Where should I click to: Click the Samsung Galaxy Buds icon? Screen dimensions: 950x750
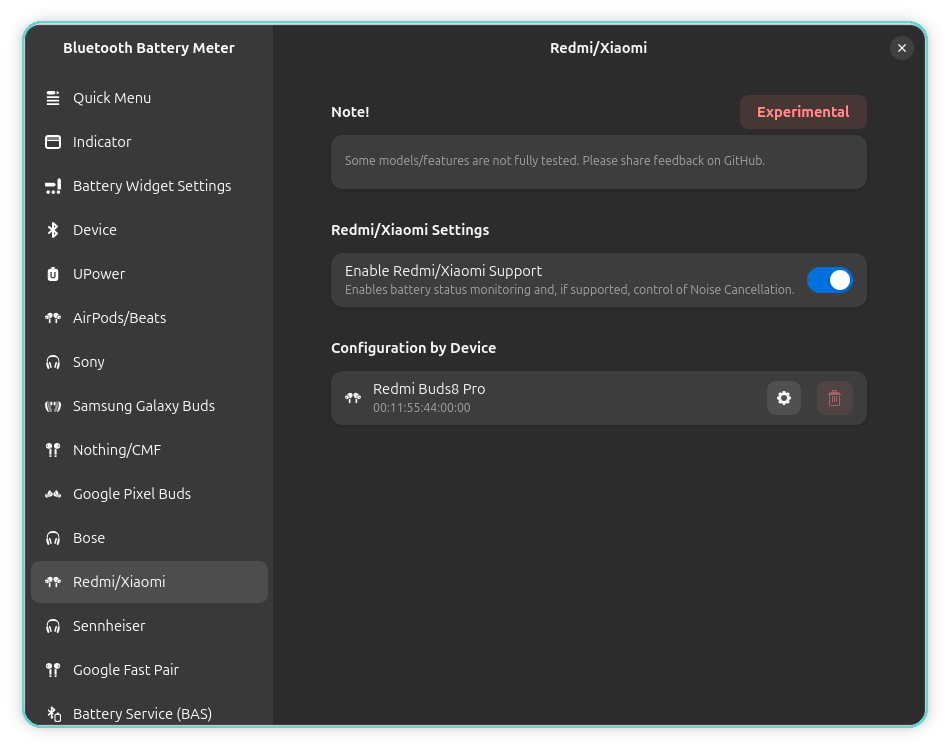53,406
